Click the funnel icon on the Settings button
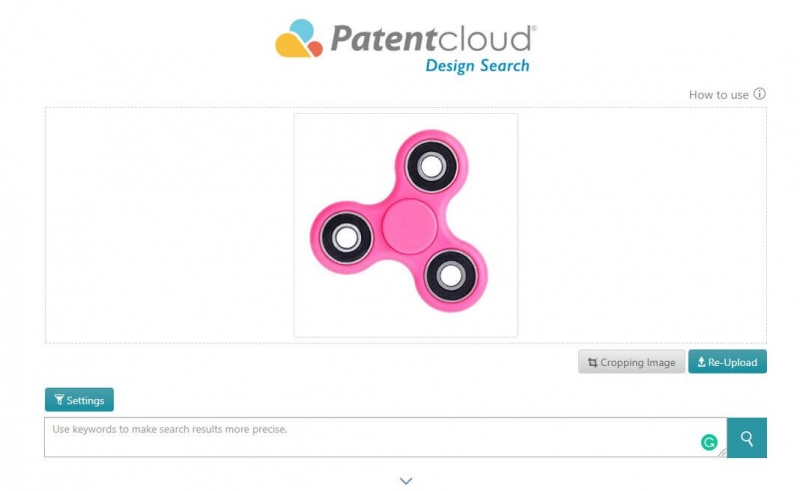 point(59,400)
